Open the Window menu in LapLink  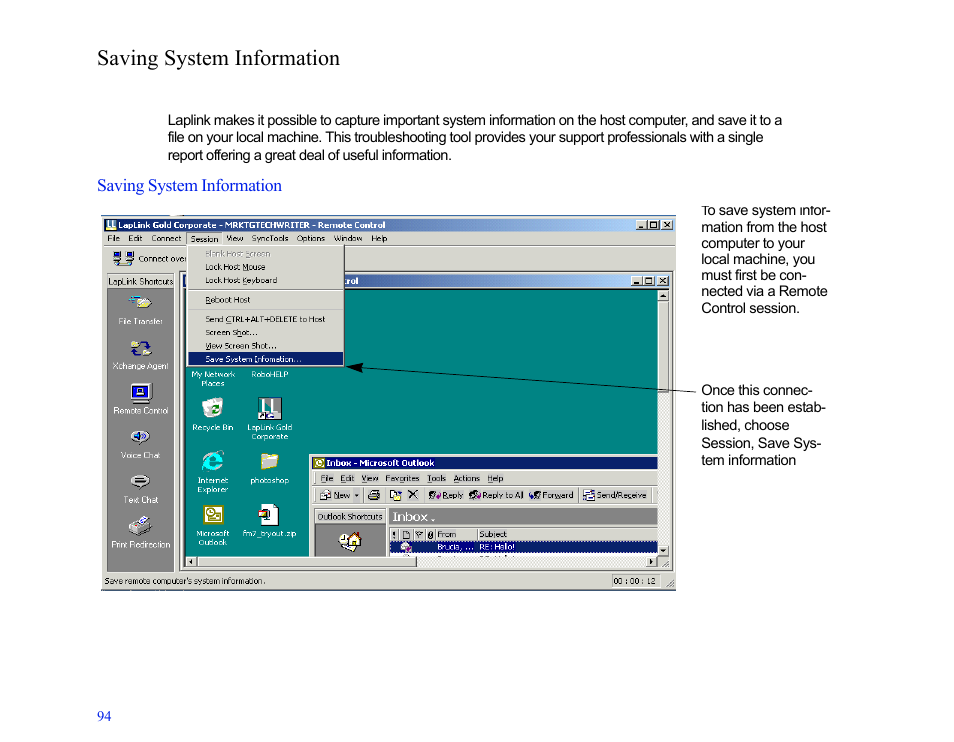coord(347,238)
